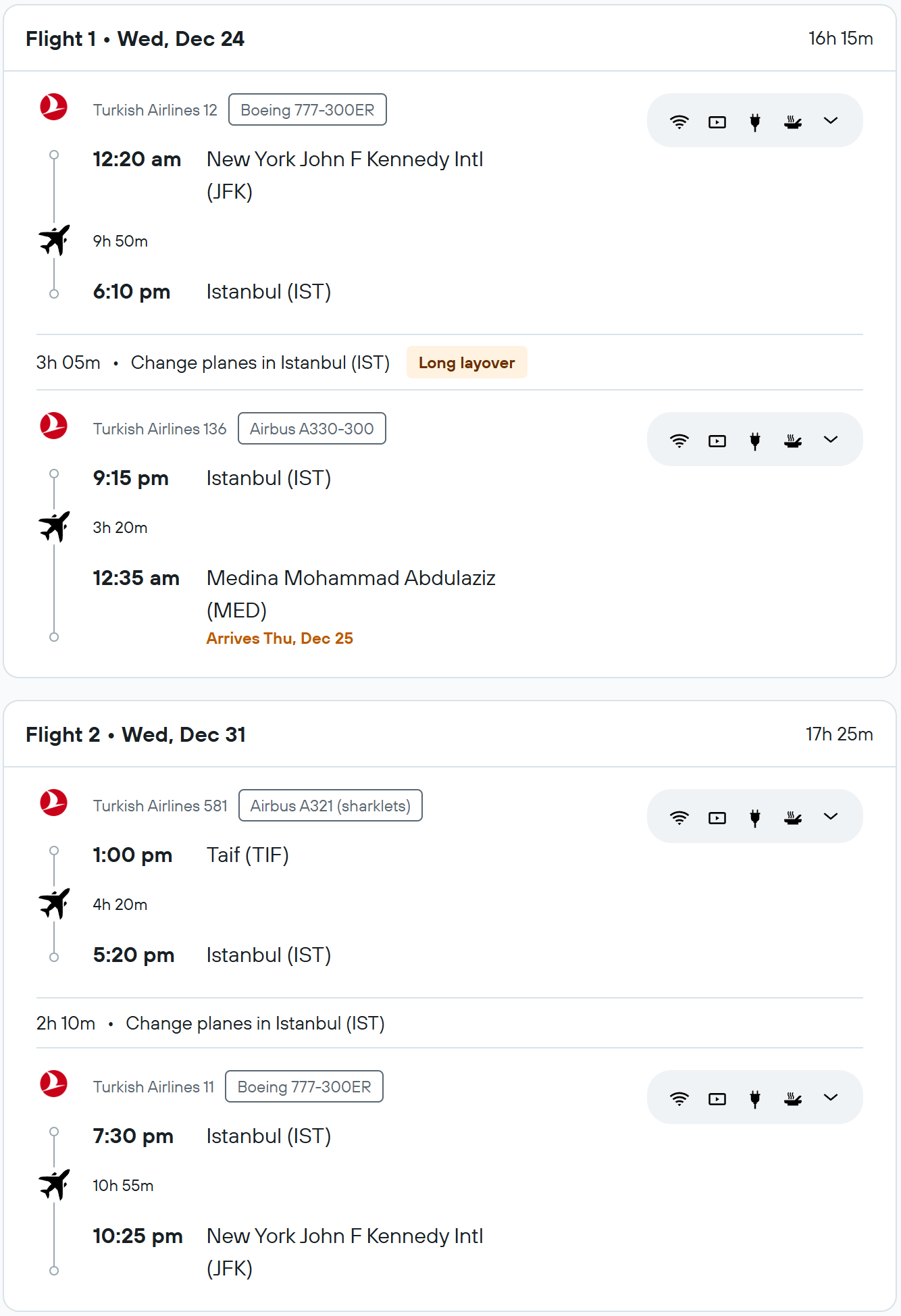Screen dimensions: 901x1316
Task: Click Turkish Airlines logo beside flight 12
Action: tap(53, 107)
